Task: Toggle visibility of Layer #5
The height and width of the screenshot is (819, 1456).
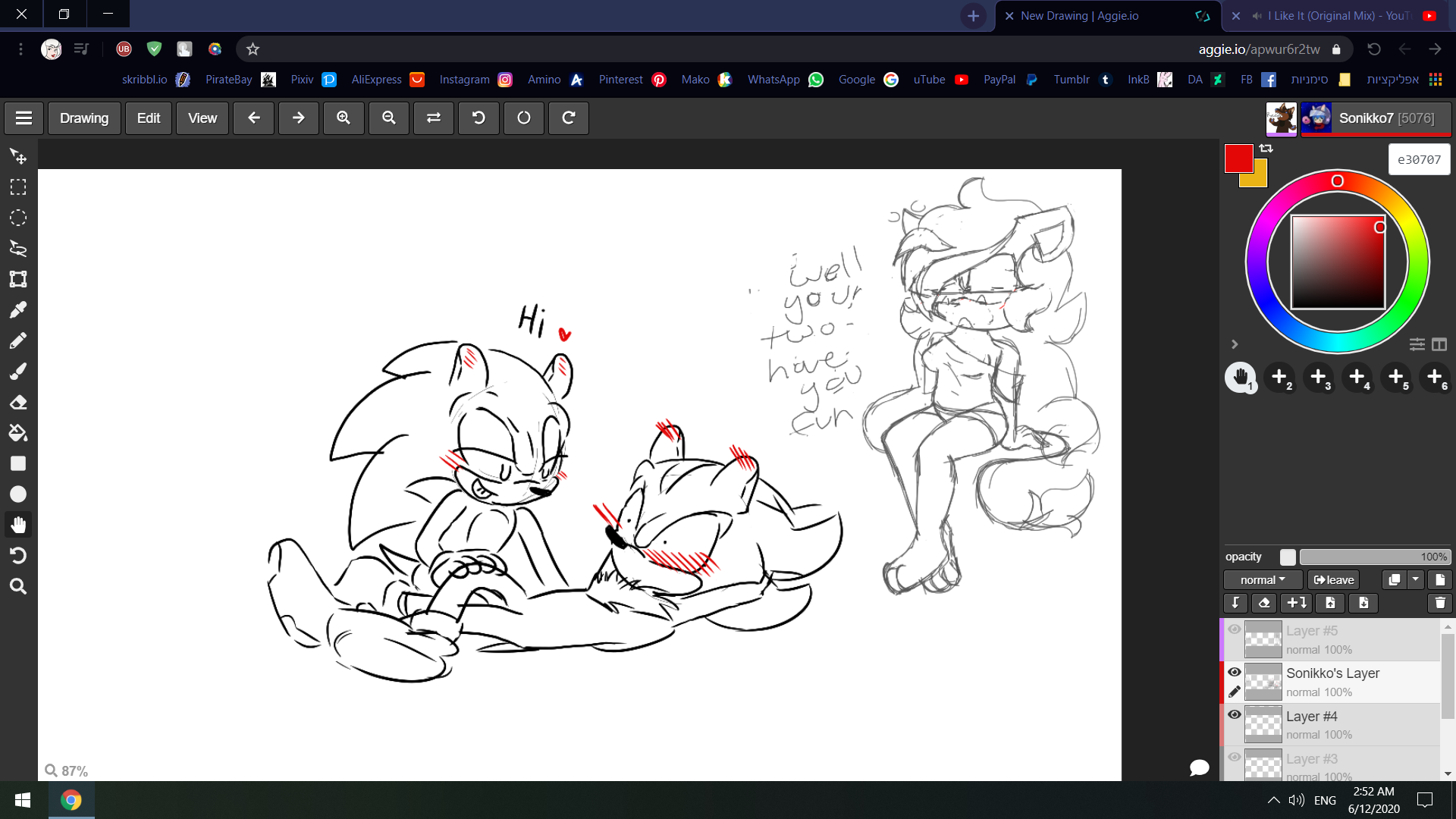Action: (x=1235, y=629)
